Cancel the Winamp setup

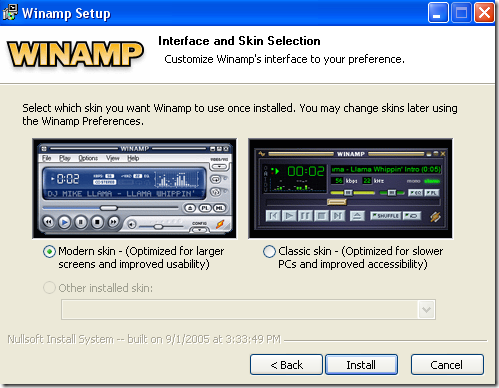(x=447, y=365)
